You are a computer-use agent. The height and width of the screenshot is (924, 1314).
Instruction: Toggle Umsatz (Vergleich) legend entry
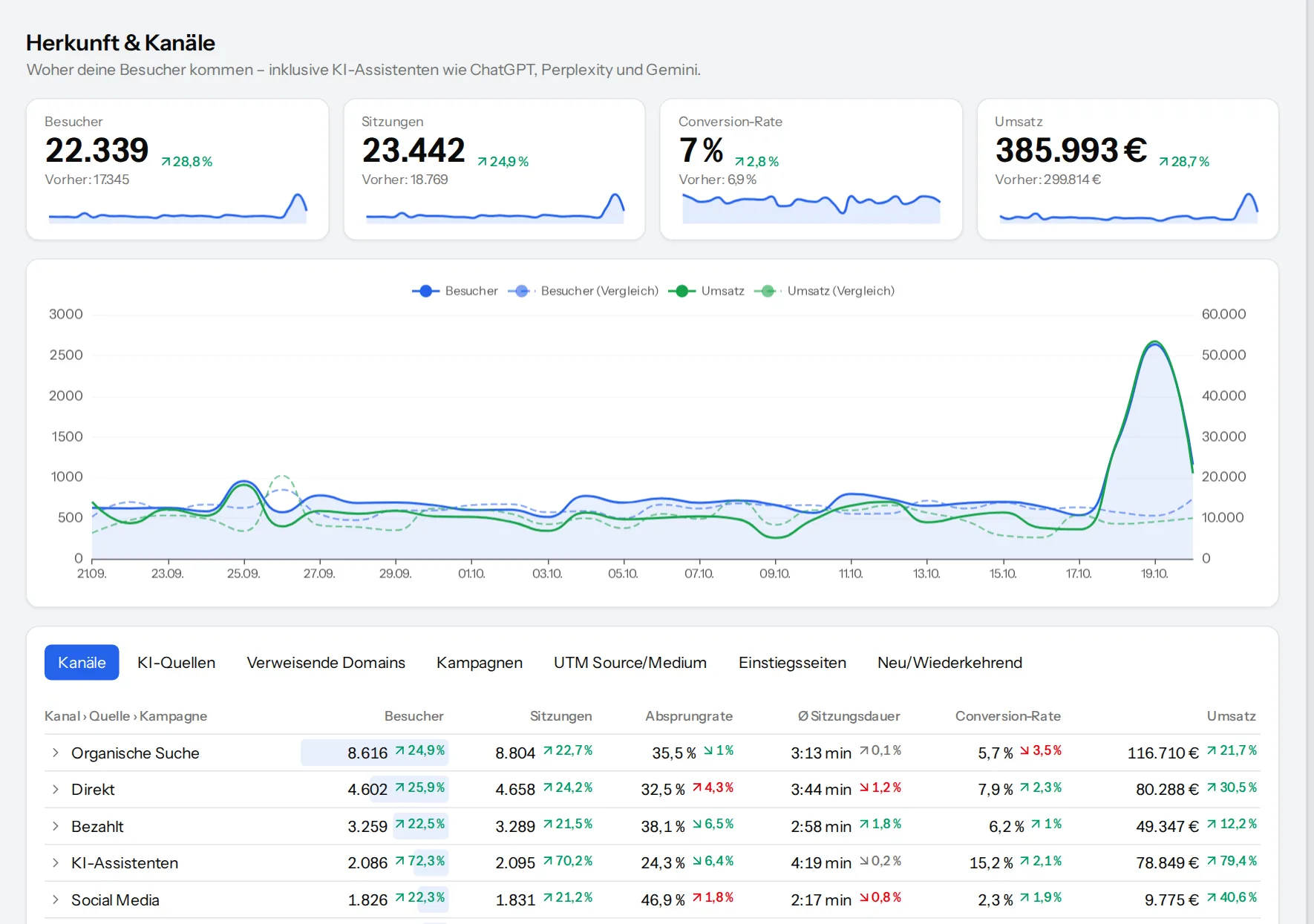click(824, 291)
